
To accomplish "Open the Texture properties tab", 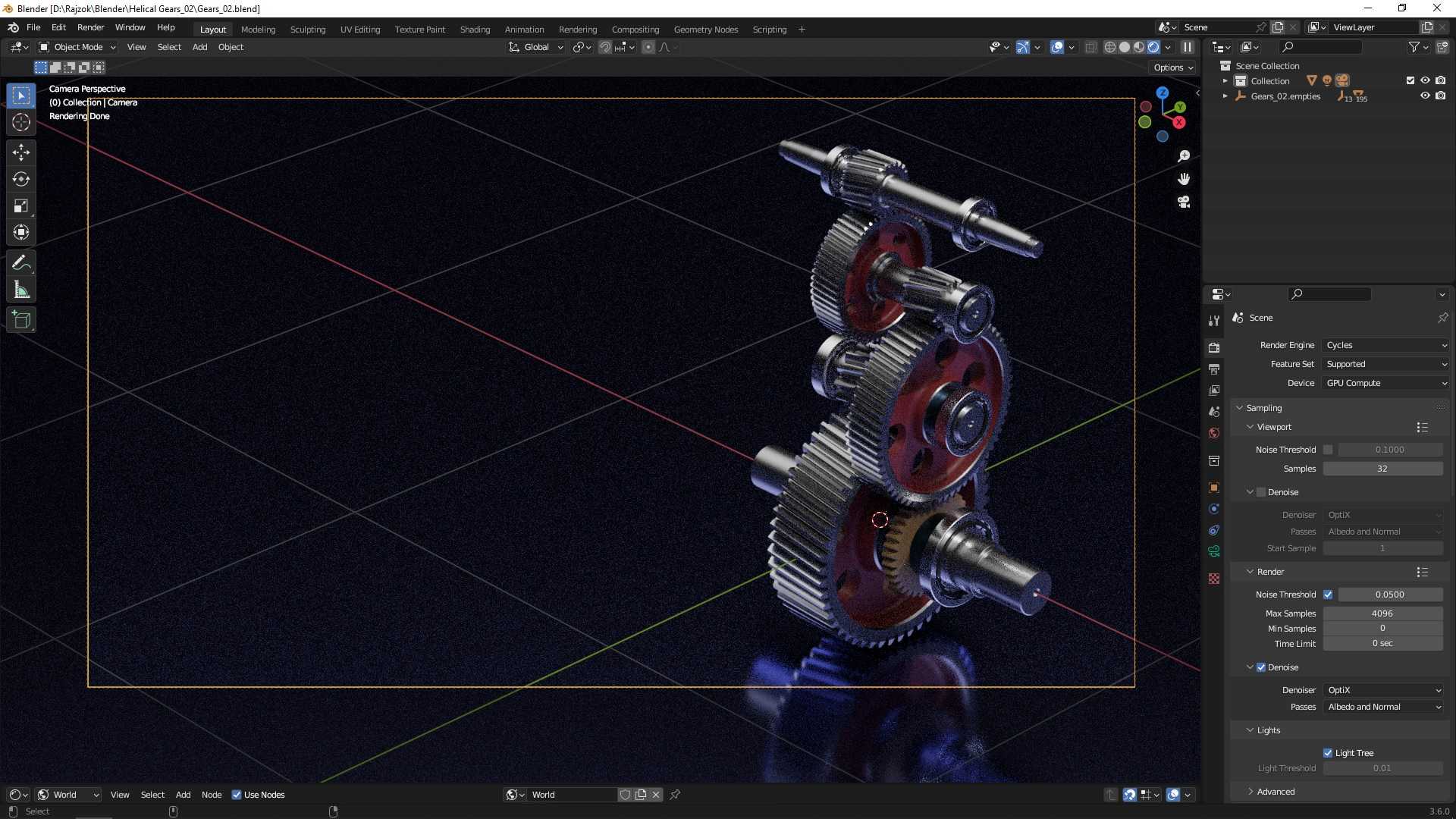I will pyautogui.click(x=1214, y=579).
